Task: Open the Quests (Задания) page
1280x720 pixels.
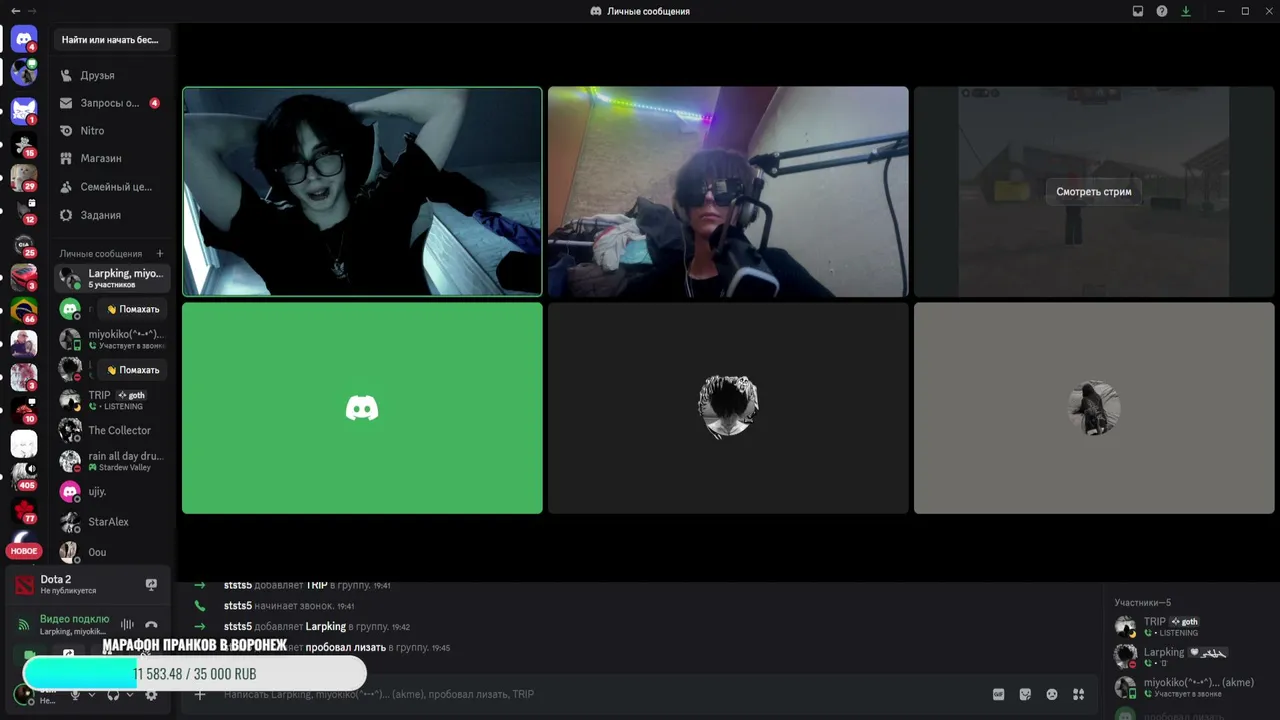Action: (112, 215)
